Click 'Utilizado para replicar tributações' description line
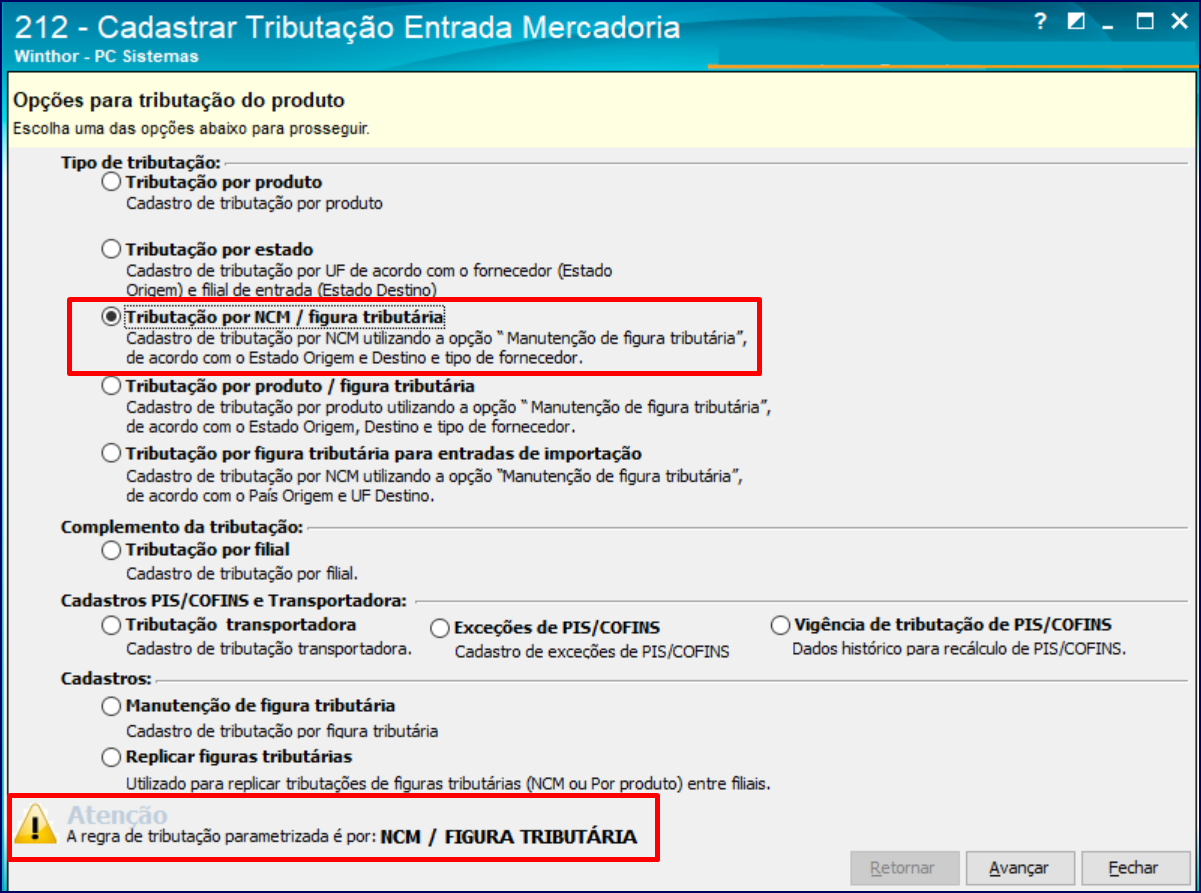 [448, 782]
